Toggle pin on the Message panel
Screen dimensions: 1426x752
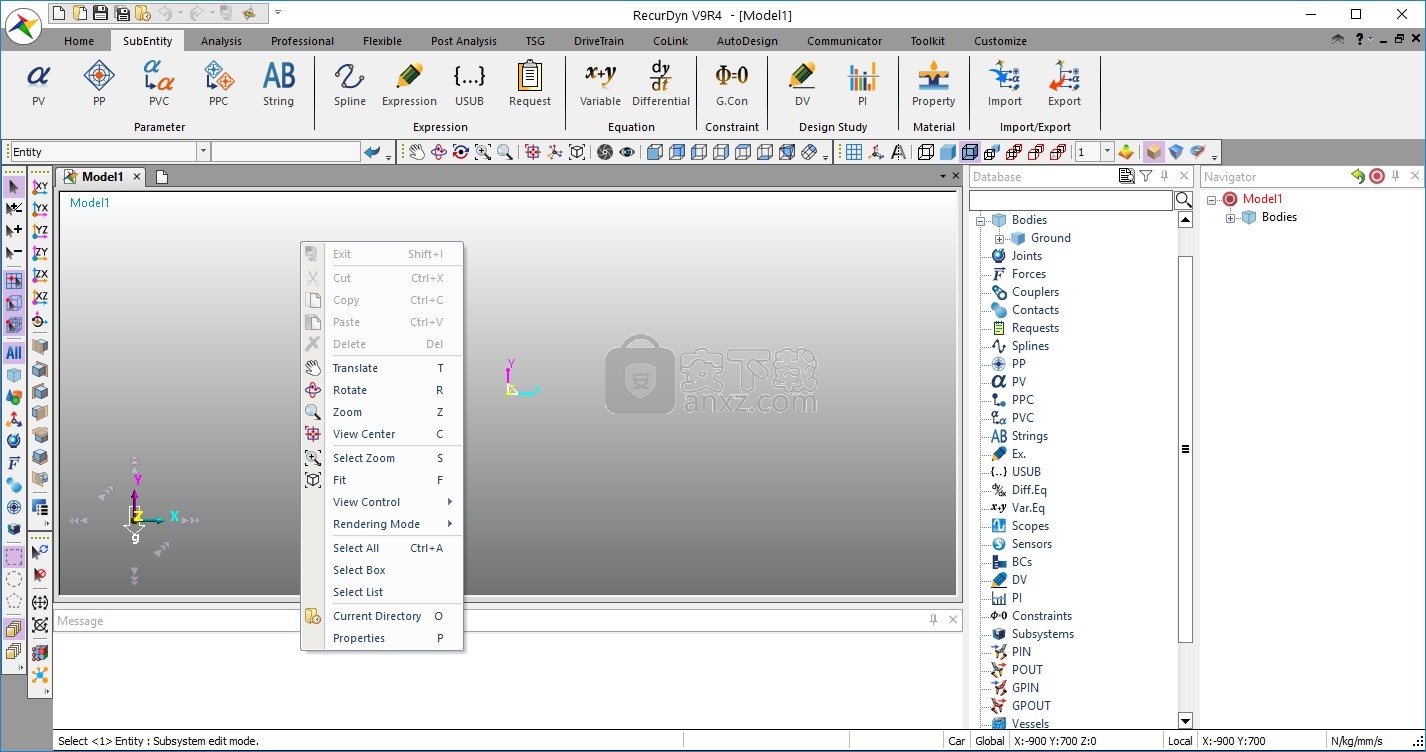(934, 620)
